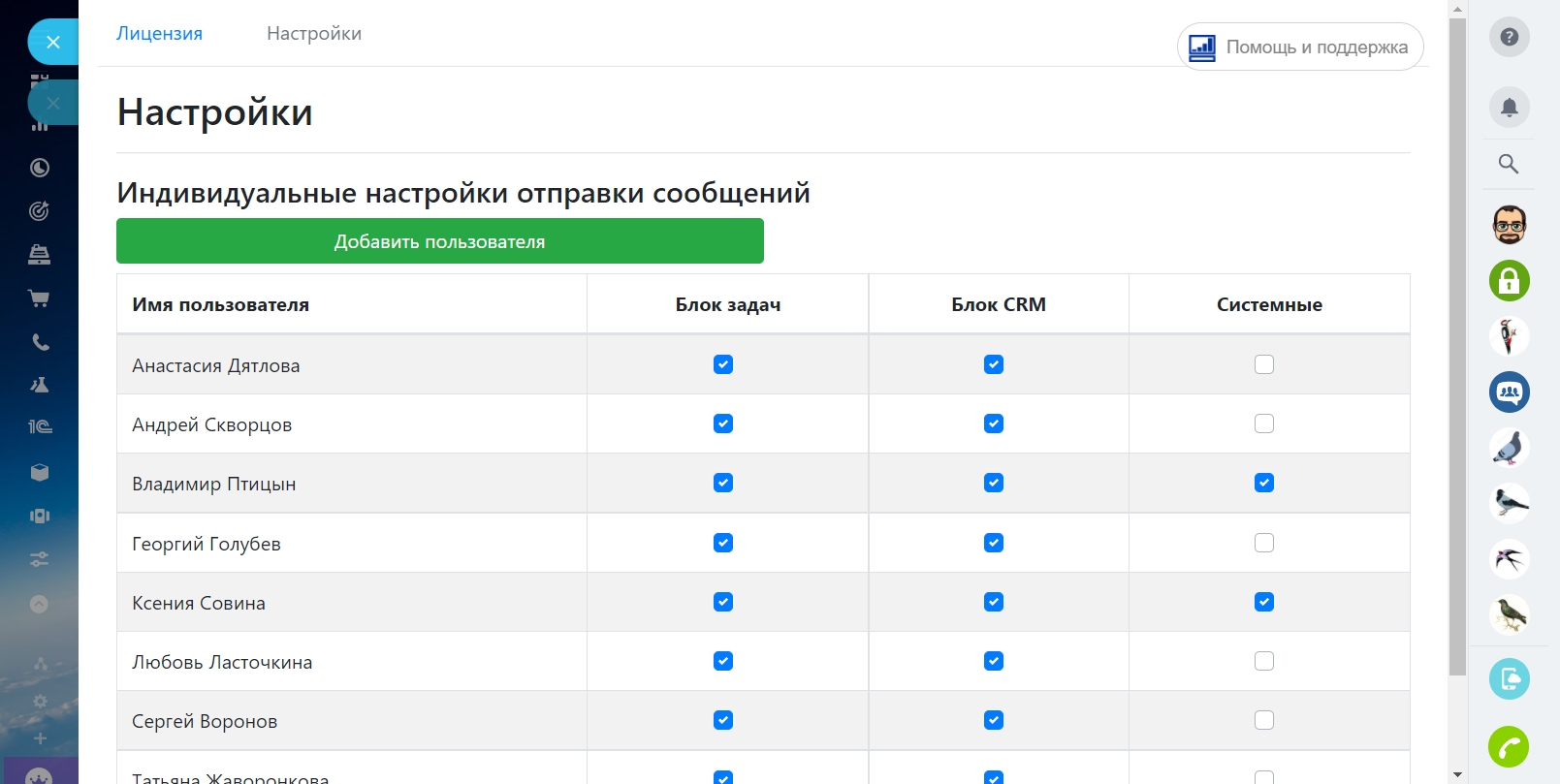Uncheck Блок CRM for Ксения Совина
This screenshot has height=784, width=1560.
[x=994, y=602]
